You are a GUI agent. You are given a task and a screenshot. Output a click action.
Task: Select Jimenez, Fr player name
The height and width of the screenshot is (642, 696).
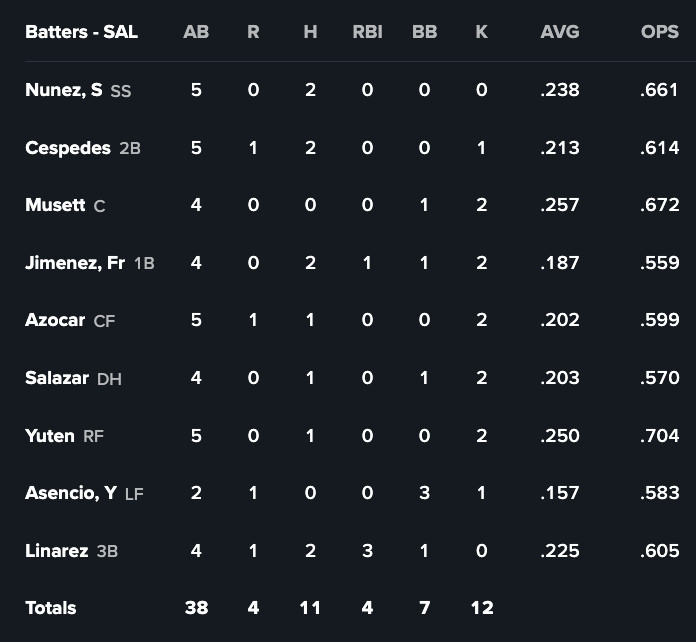click(x=75, y=263)
